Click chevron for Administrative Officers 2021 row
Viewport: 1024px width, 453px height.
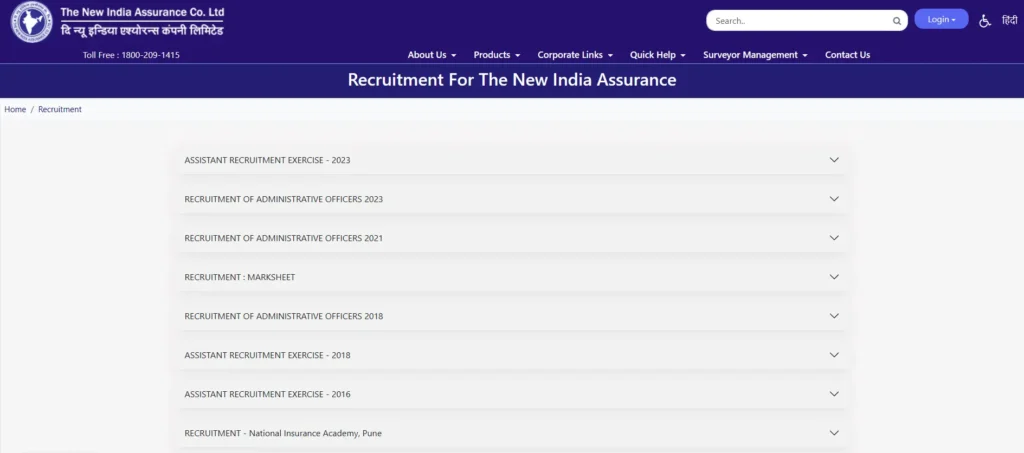tap(834, 238)
